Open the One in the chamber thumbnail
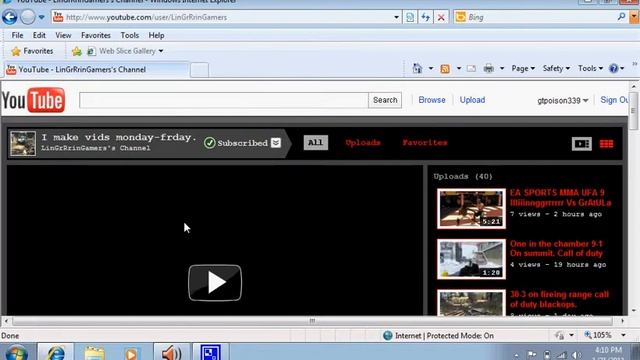 pyautogui.click(x=471, y=259)
